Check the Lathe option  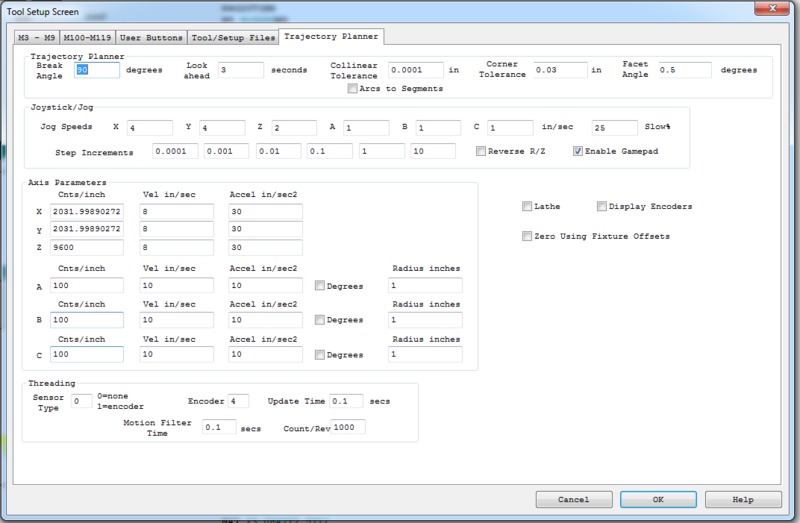click(x=527, y=207)
